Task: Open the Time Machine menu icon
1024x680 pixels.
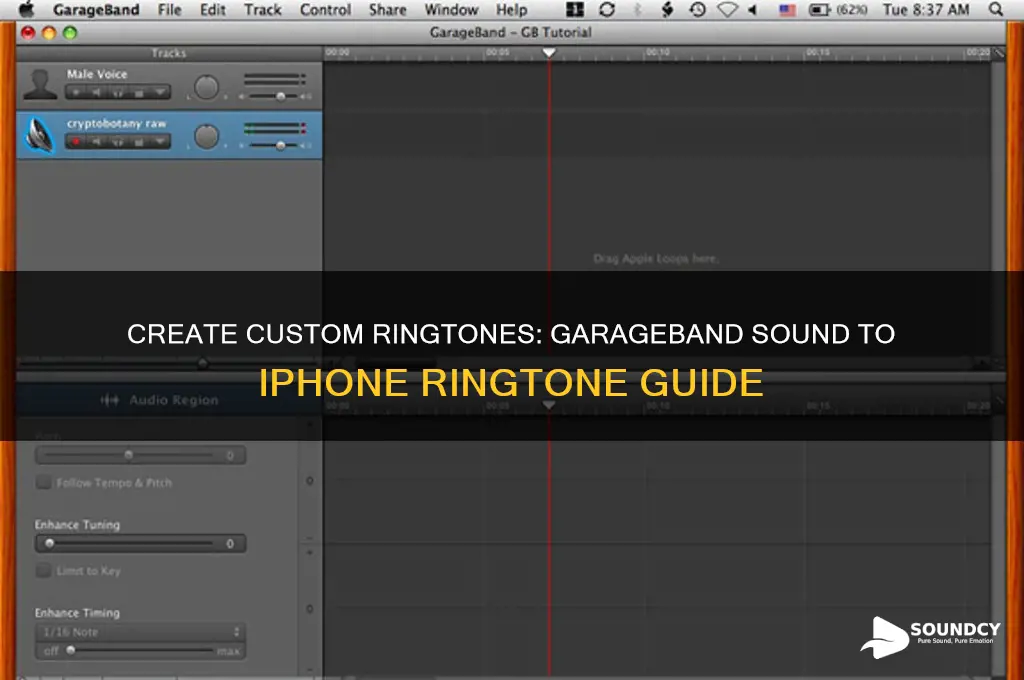Action: click(697, 10)
